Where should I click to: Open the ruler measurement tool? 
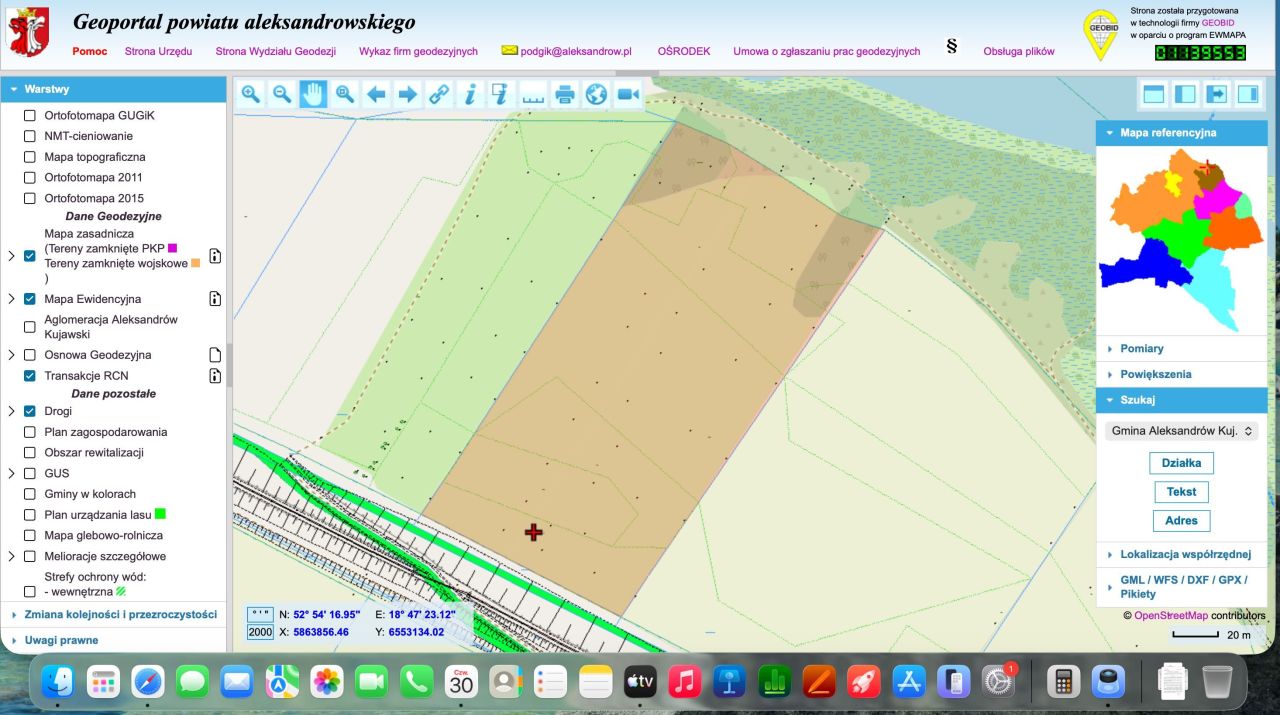(533, 94)
